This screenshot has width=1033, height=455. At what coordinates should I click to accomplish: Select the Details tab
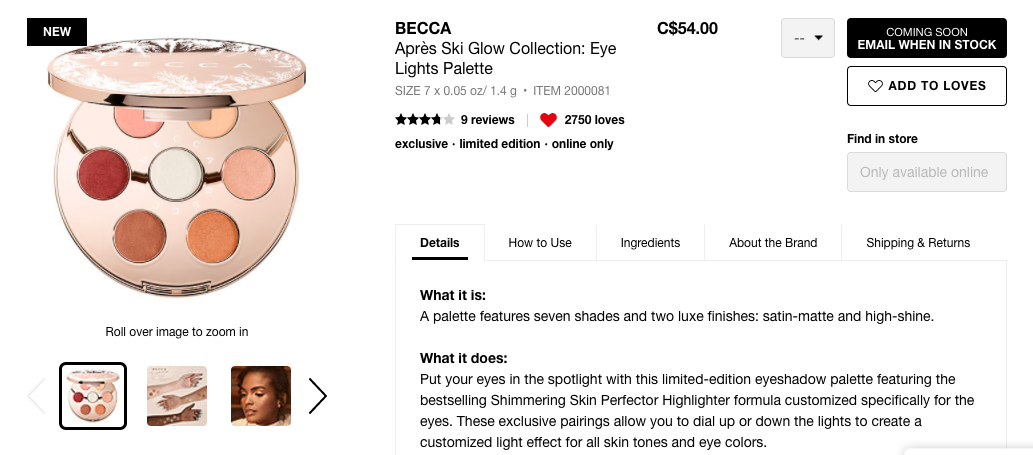pyautogui.click(x=440, y=243)
